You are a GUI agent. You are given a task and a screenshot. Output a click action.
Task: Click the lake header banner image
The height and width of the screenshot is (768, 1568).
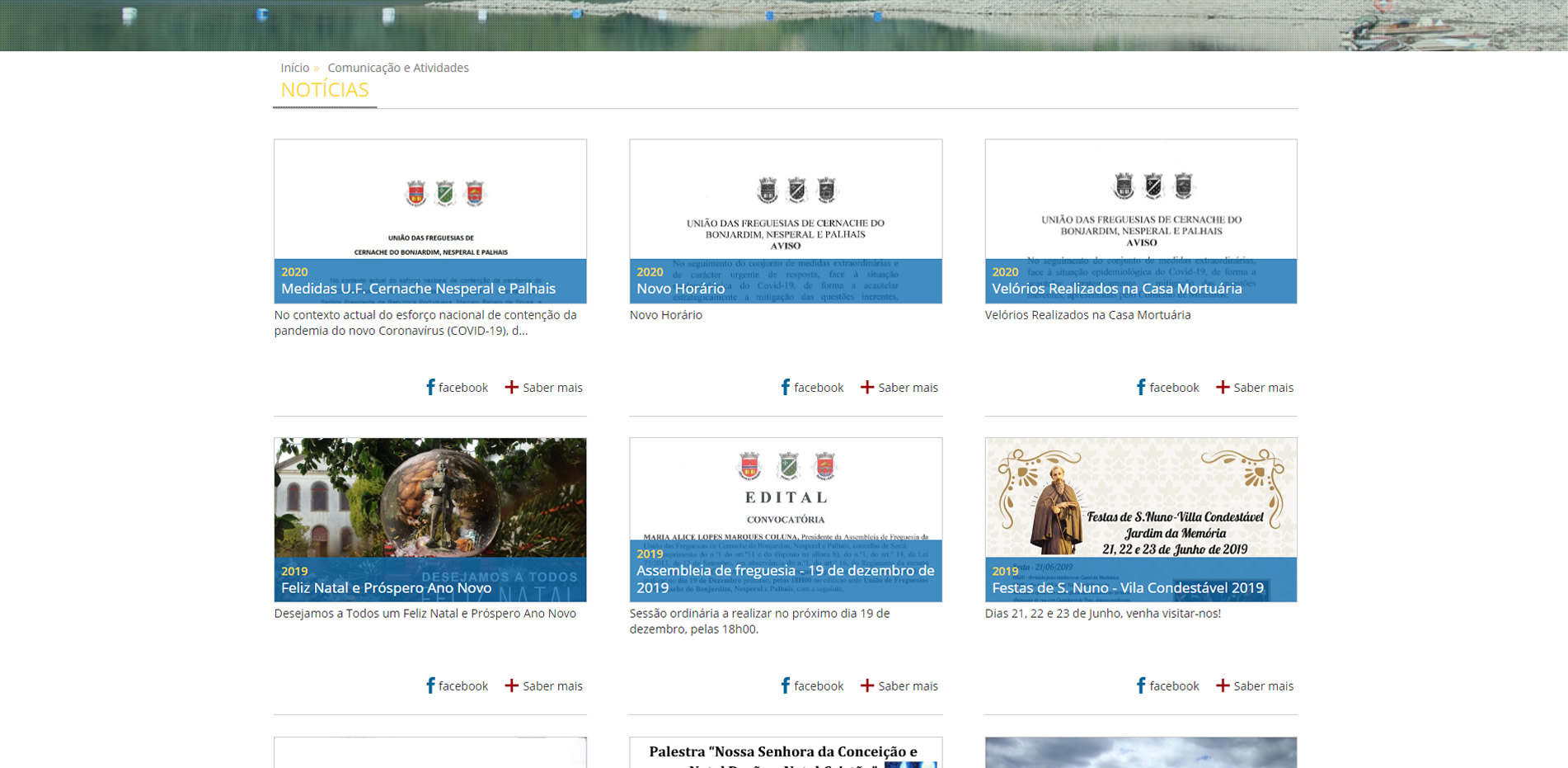(x=784, y=25)
